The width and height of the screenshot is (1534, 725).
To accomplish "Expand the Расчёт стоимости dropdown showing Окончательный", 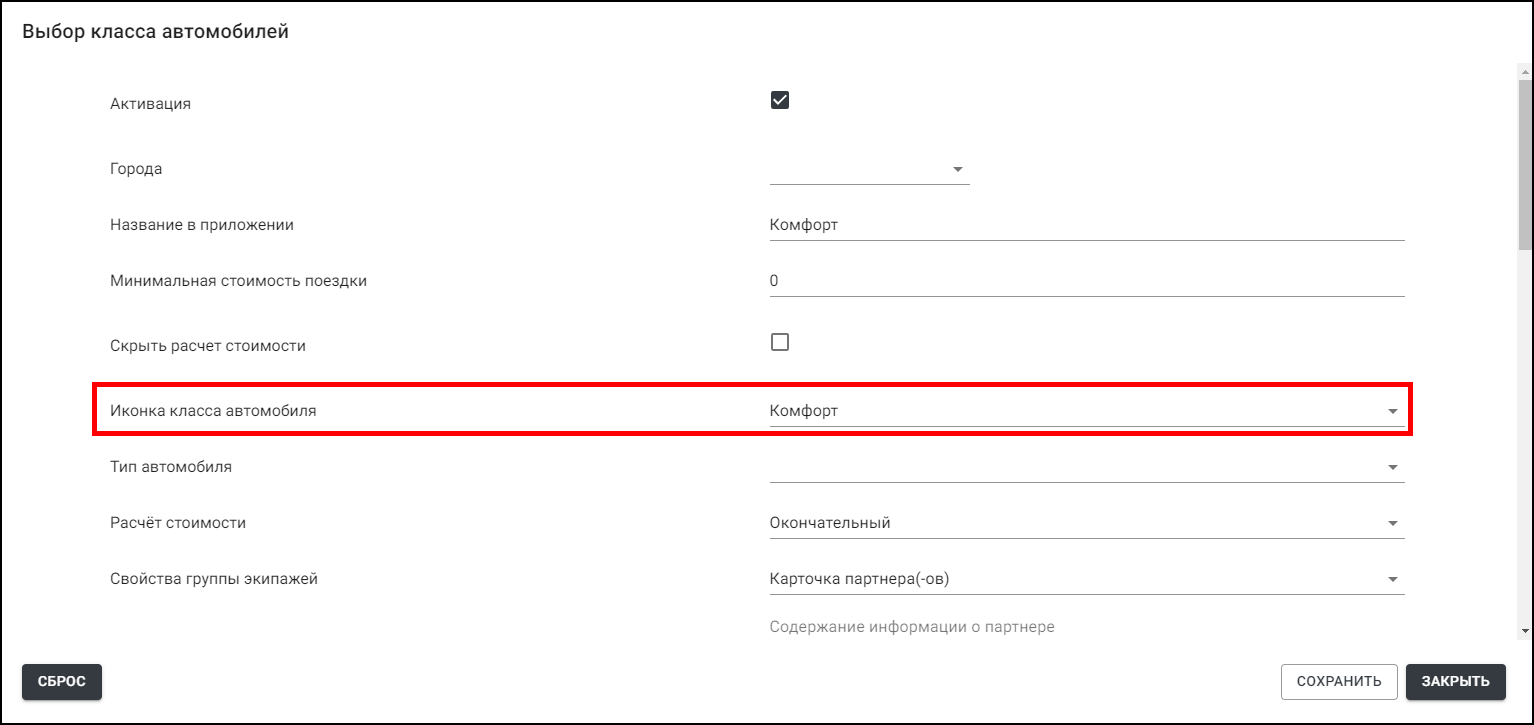I will click(1391, 523).
